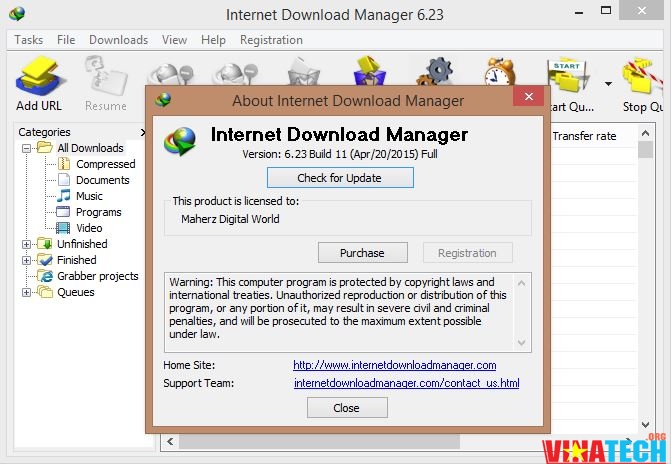The width and height of the screenshot is (671, 464).
Task: Select the Compressed category icon
Action: click(x=63, y=164)
